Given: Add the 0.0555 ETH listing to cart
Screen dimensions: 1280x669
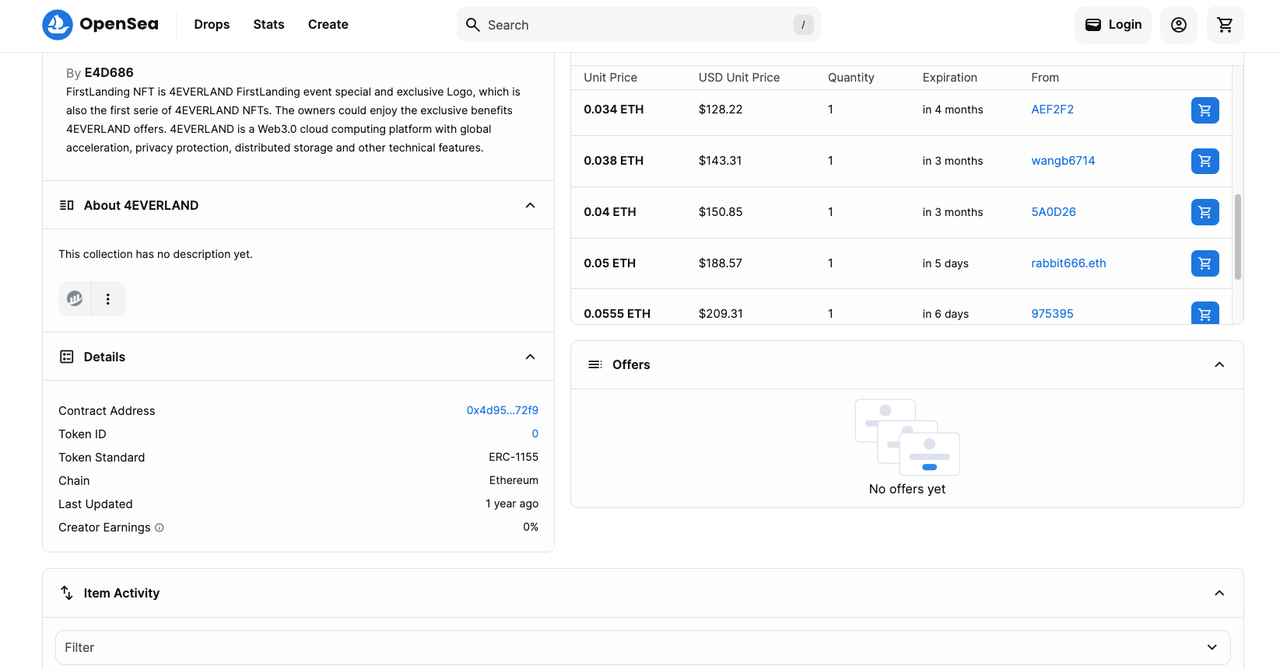Looking at the screenshot, I should (x=1205, y=313).
